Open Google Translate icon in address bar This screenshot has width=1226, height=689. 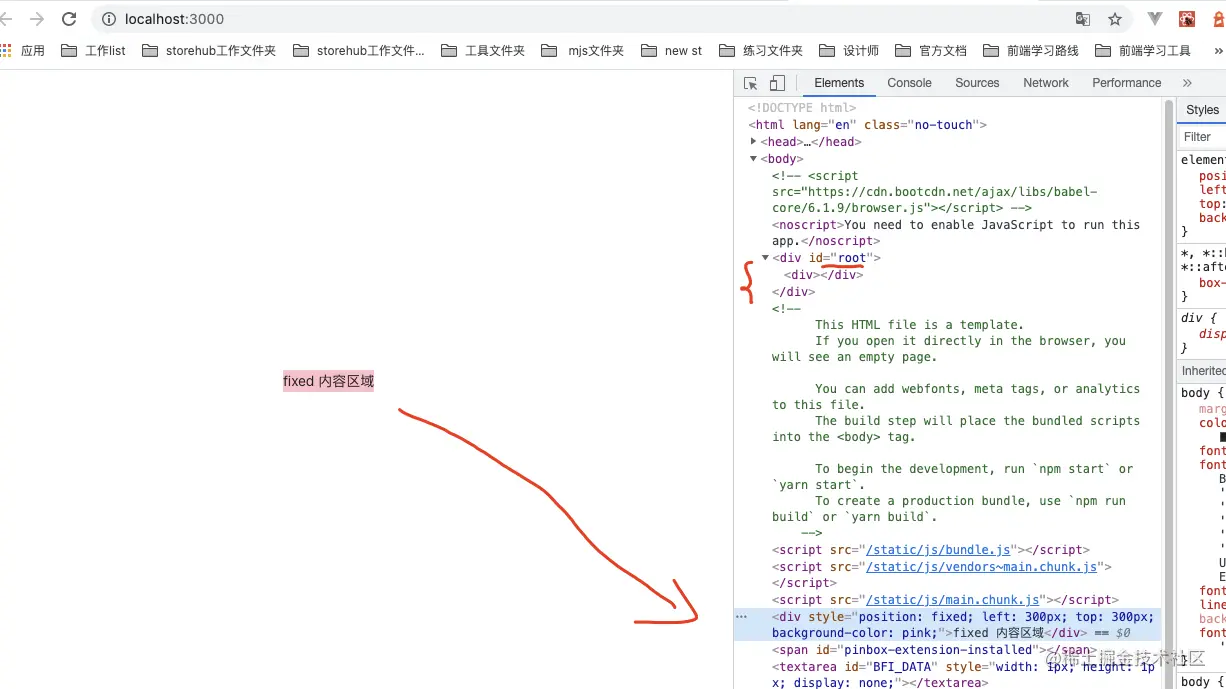(1083, 19)
